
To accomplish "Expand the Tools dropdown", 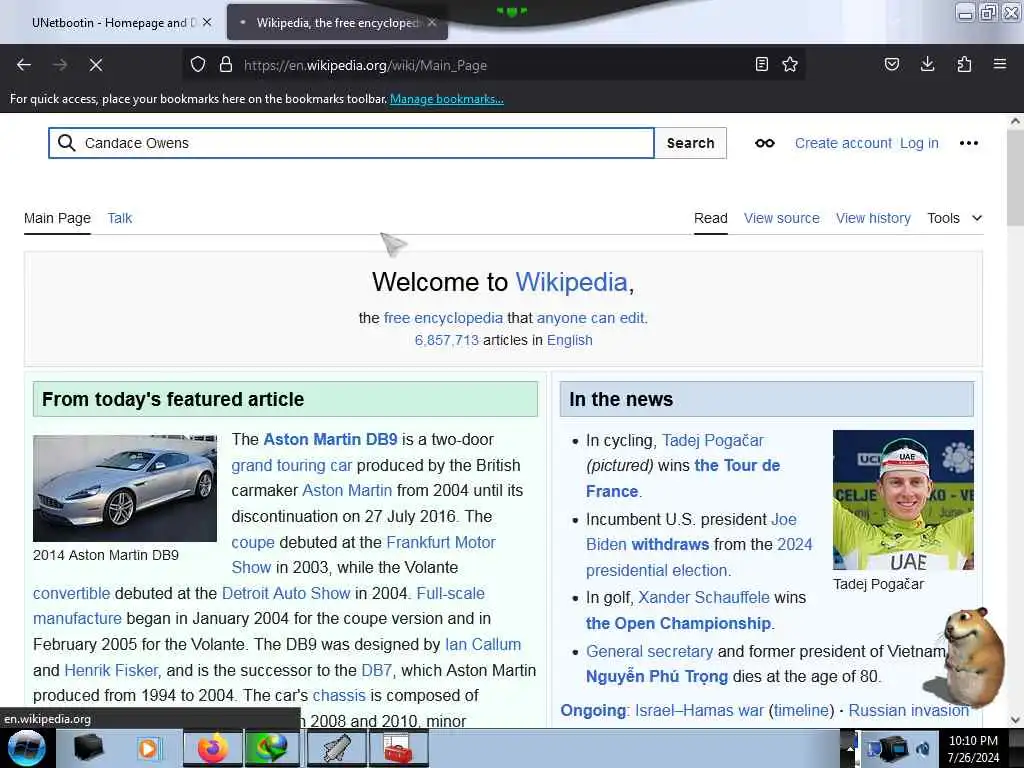I will pyautogui.click(x=954, y=218).
